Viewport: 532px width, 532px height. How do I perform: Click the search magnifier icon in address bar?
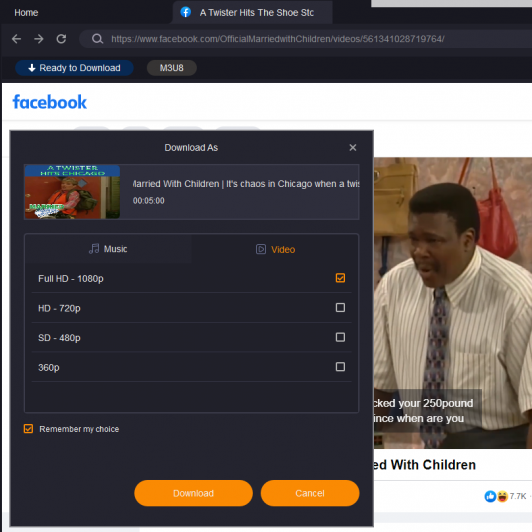pos(97,39)
